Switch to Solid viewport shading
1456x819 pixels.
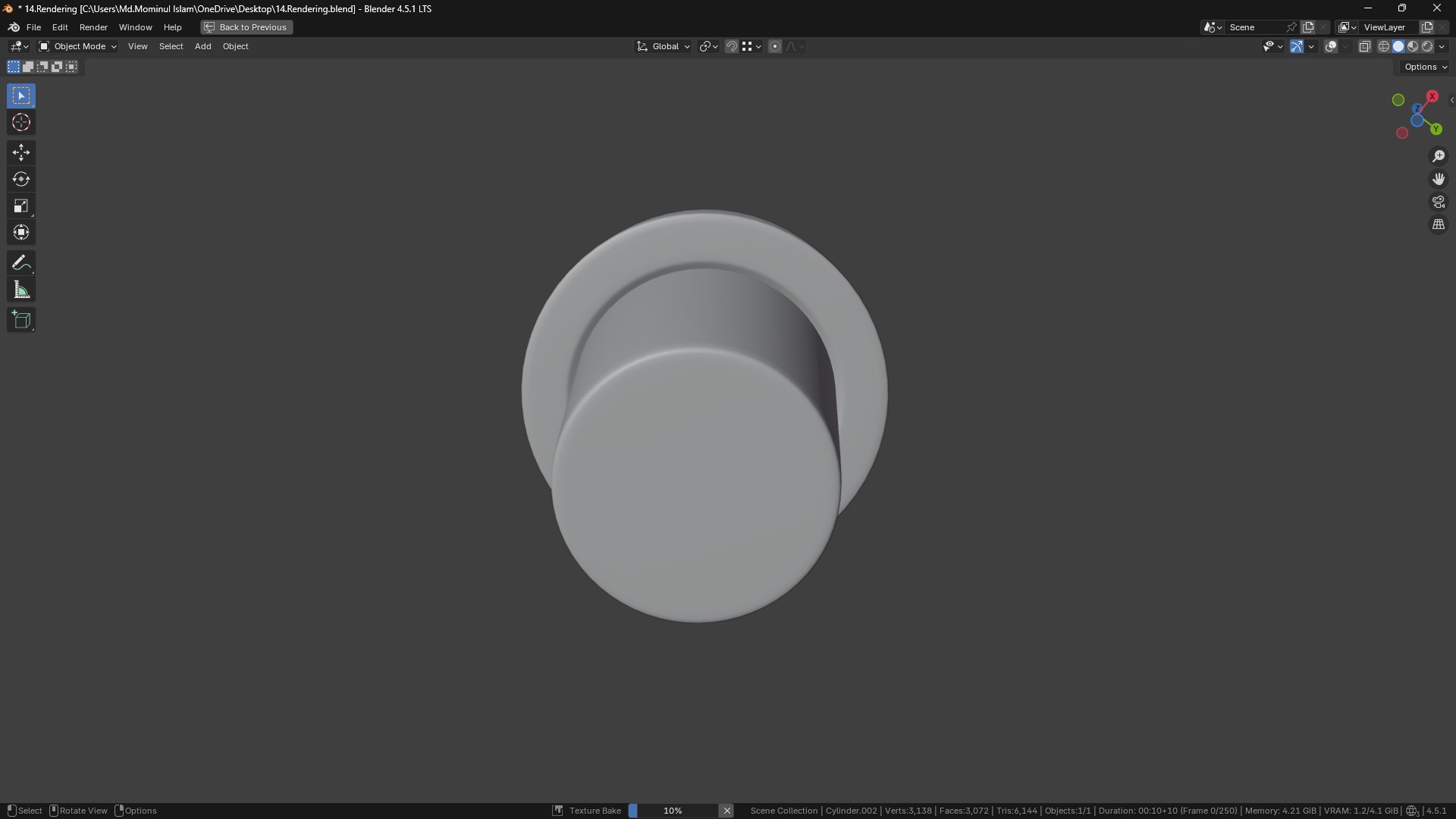[x=1398, y=47]
